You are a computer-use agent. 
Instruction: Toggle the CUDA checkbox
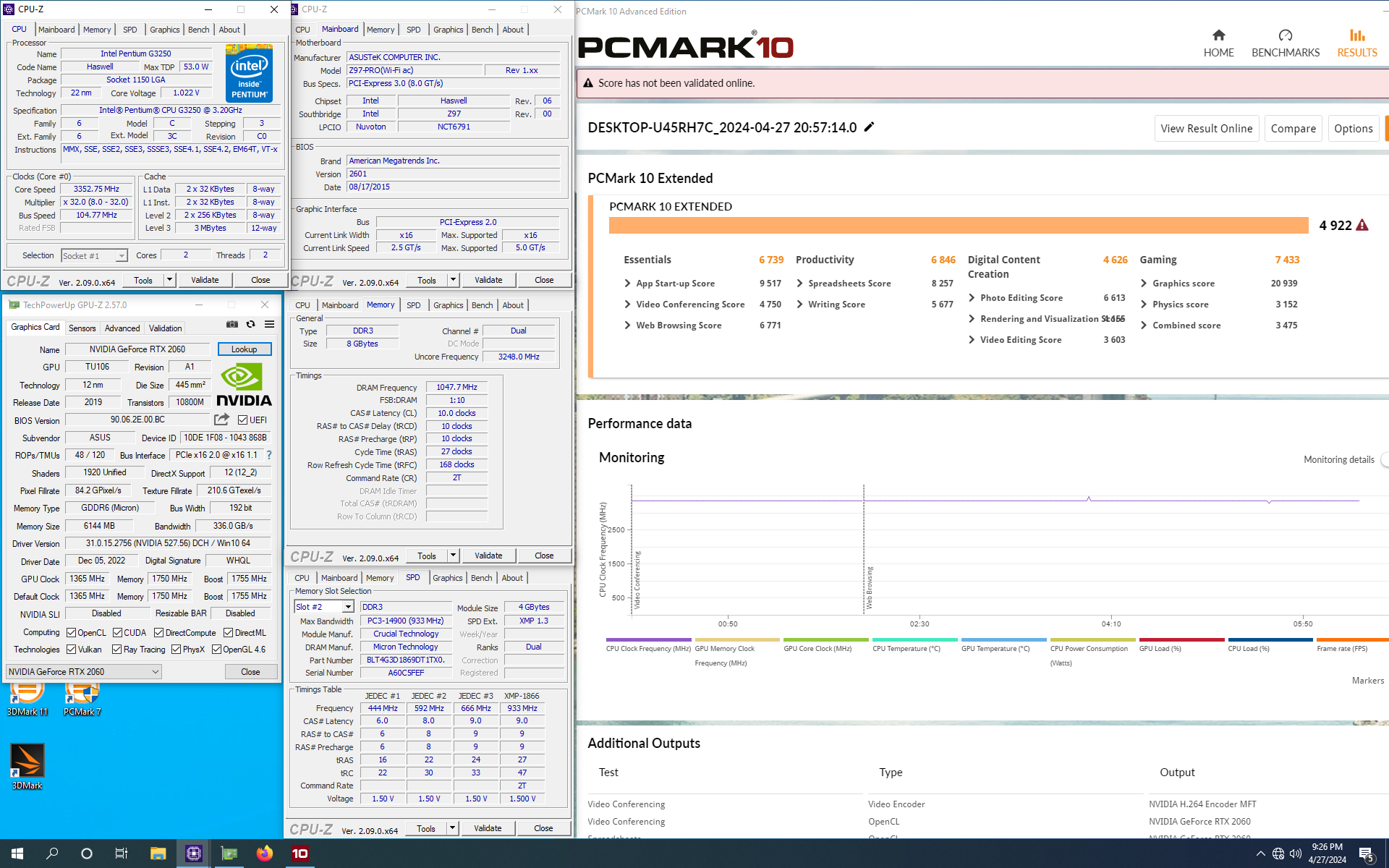[117, 632]
